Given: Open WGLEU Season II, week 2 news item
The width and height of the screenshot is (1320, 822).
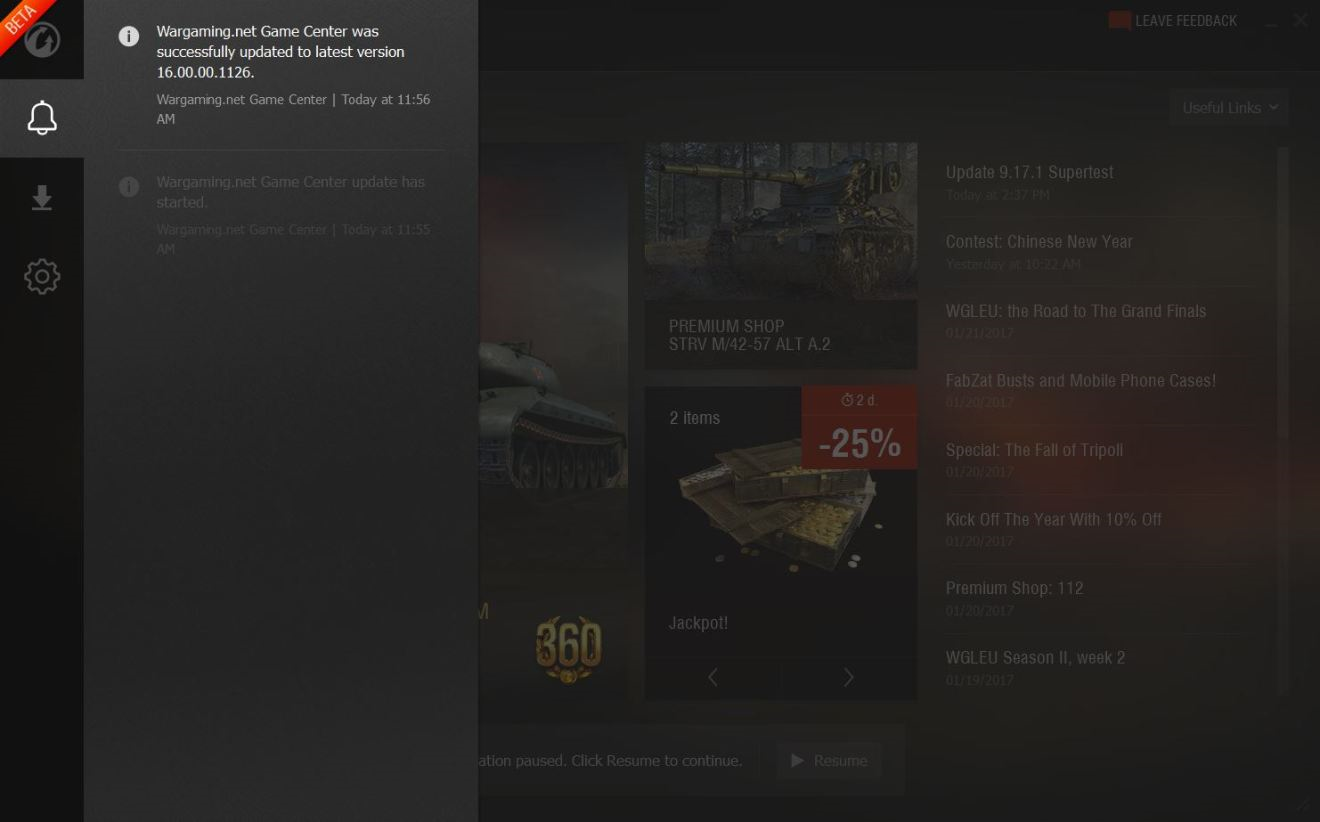Looking at the screenshot, I should [x=1035, y=658].
